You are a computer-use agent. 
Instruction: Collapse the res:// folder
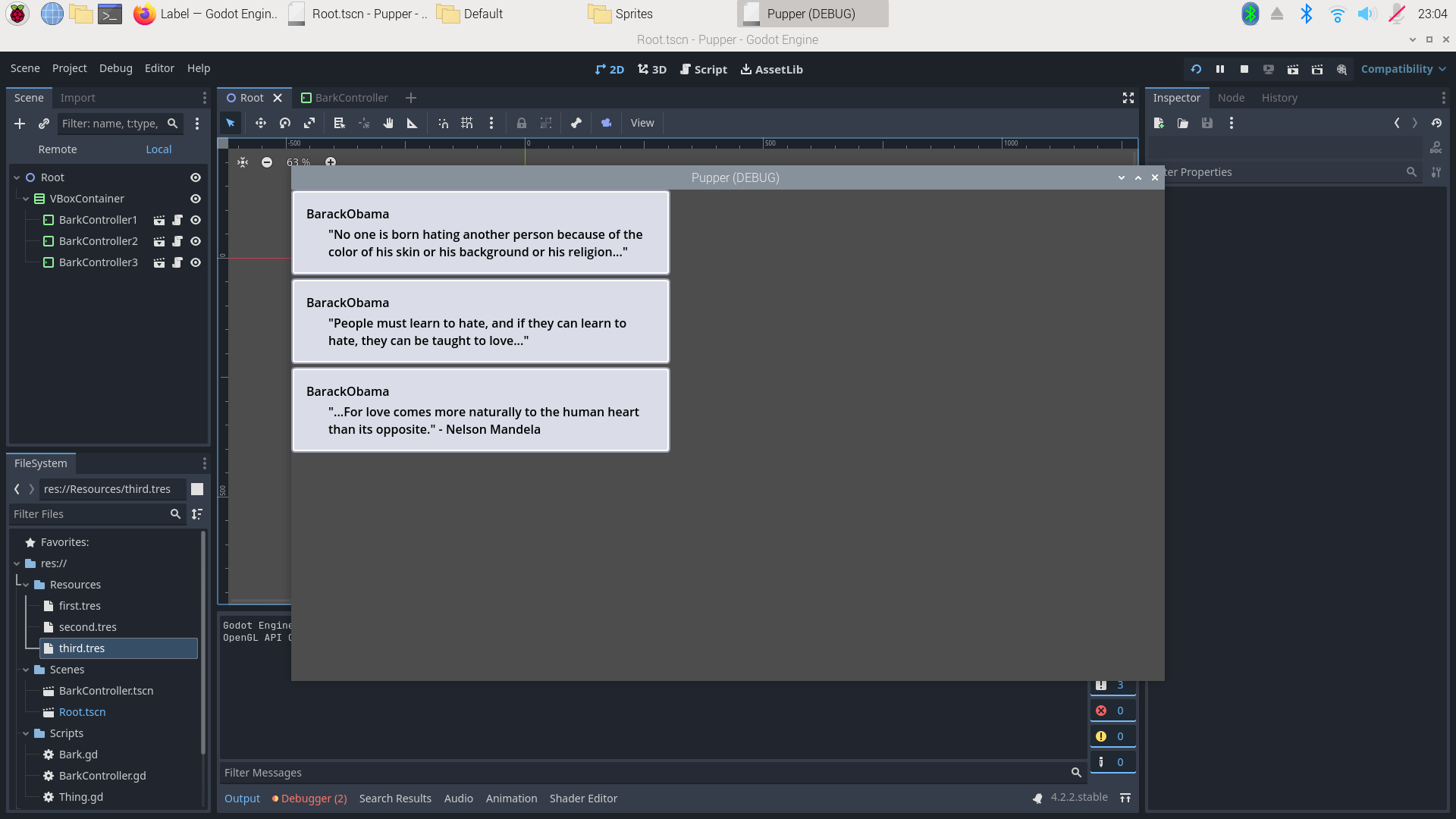tap(17, 563)
